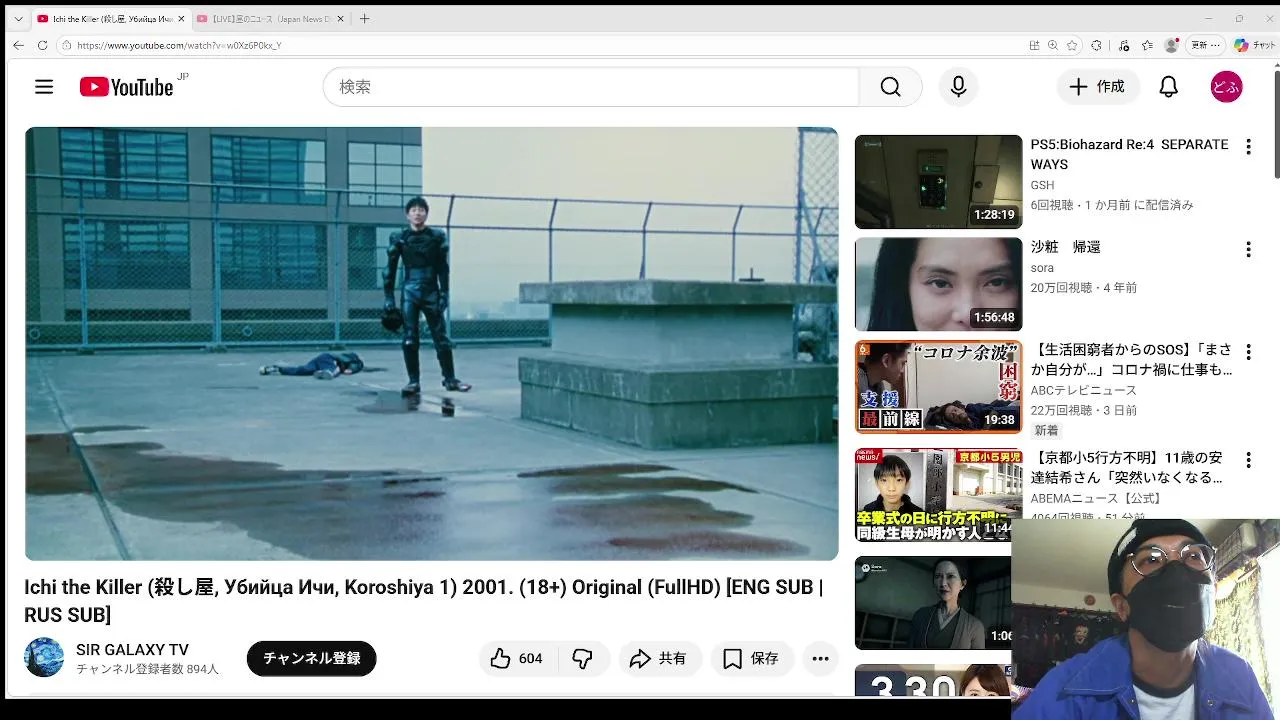Start voice search with the microphone
Screen dimensions: 1280x720
pyautogui.click(x=958, y=87)
